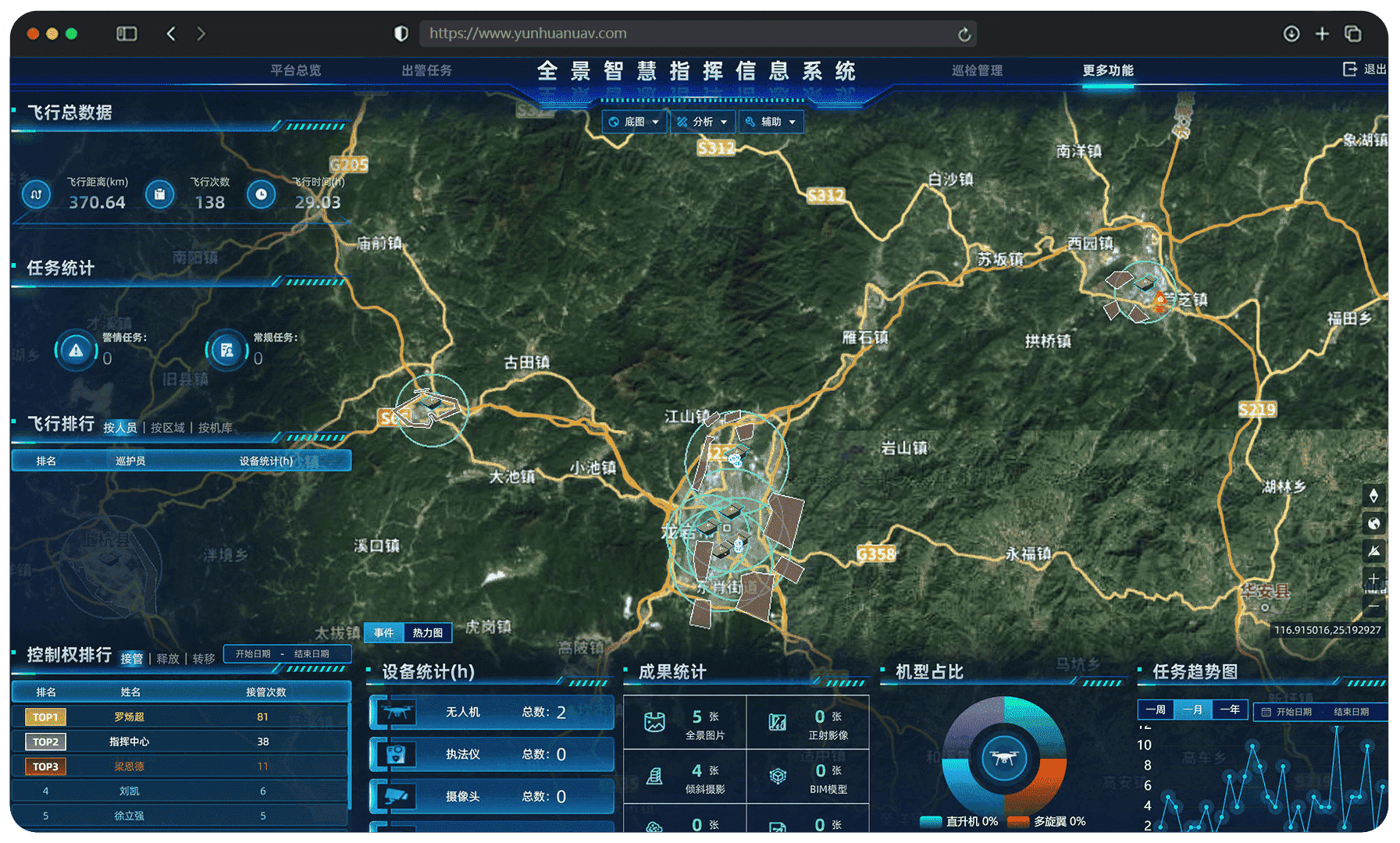Click the drone icon in 机型占比 chart center
This screenshot has width=1400, height=843.
(x=1003, y=757)
